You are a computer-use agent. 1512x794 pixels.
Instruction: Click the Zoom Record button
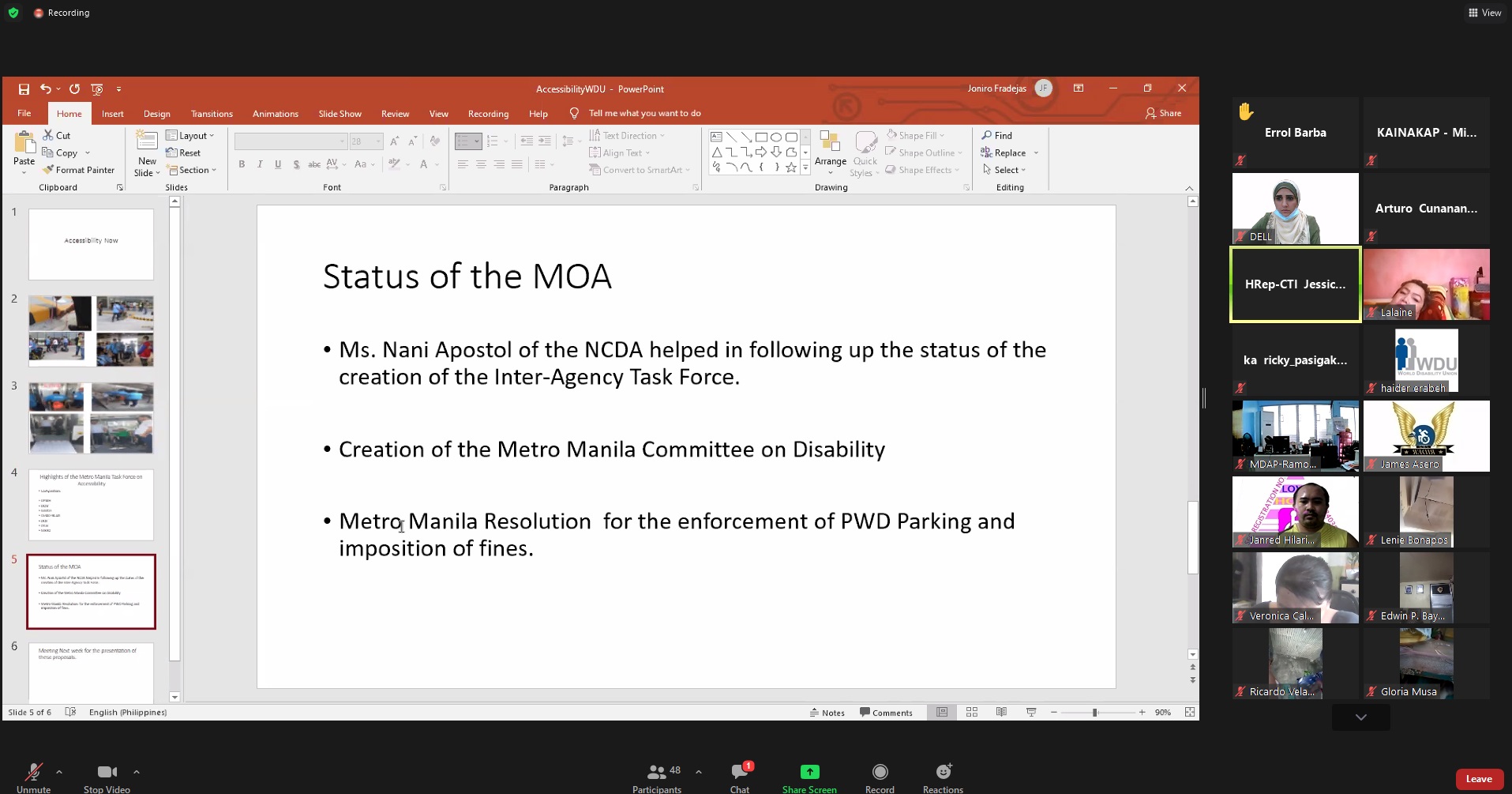(x=880, y=777)
